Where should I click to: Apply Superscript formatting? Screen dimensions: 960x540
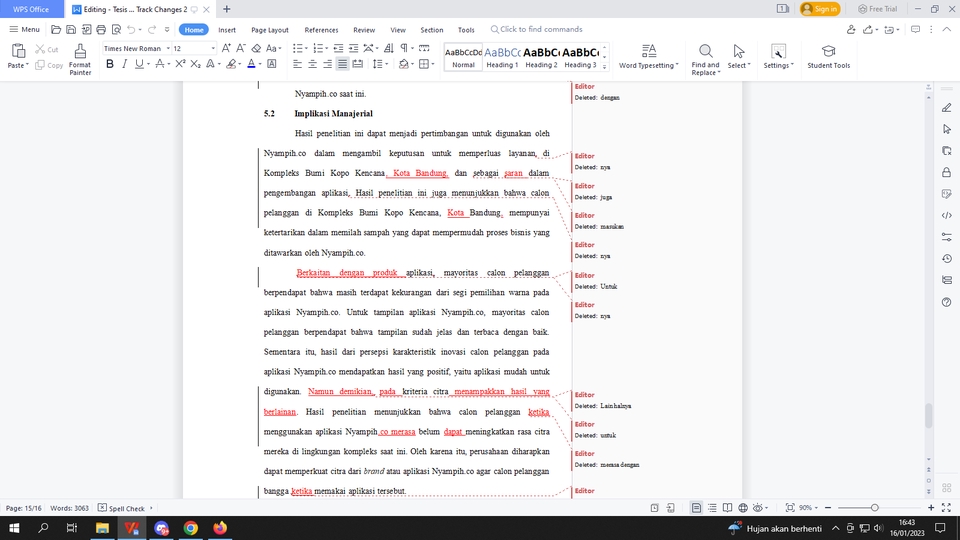click(x=180, y=64)
